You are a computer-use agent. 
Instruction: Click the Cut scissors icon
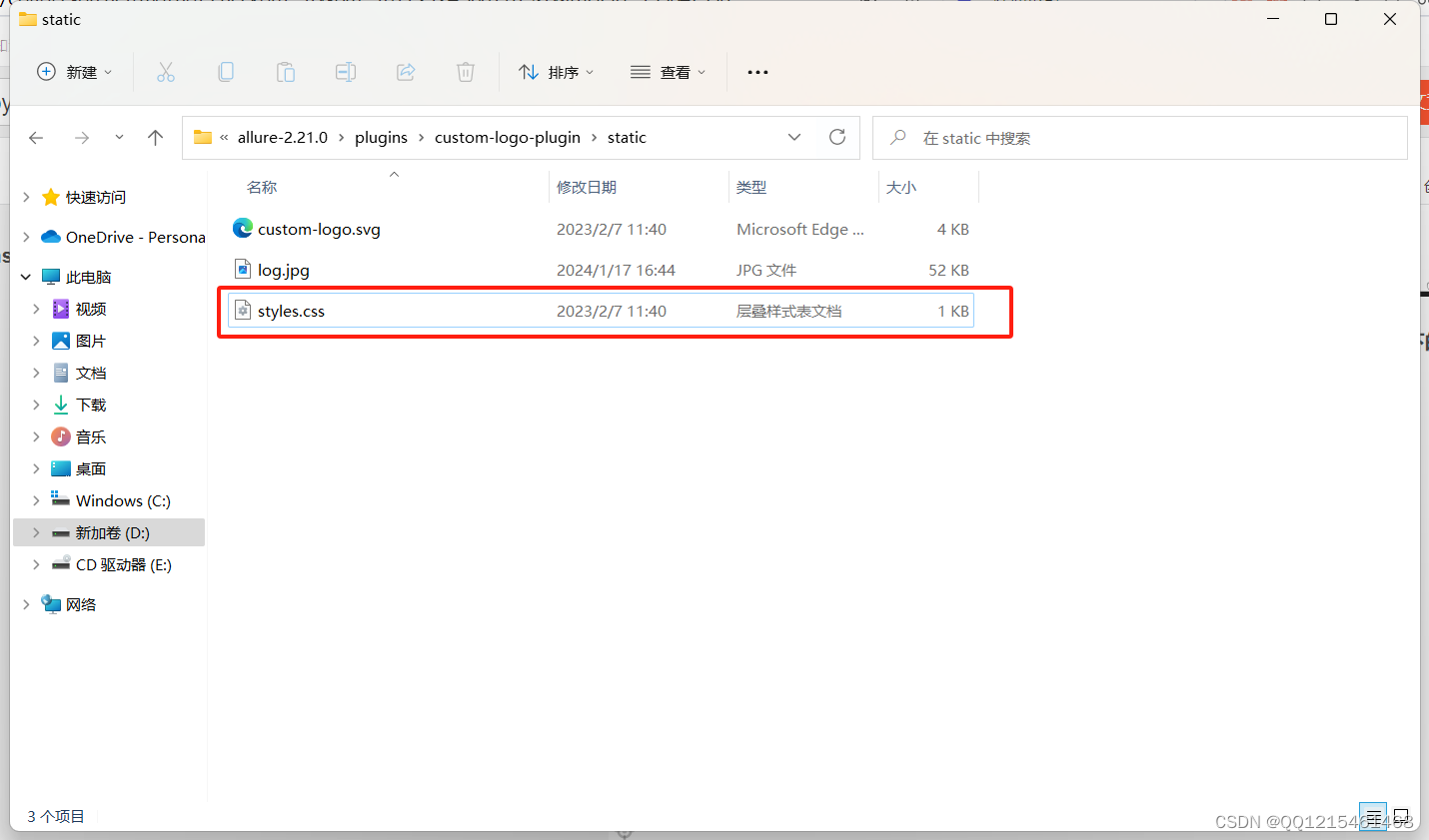pyautogui.click(x=166, y=72)
